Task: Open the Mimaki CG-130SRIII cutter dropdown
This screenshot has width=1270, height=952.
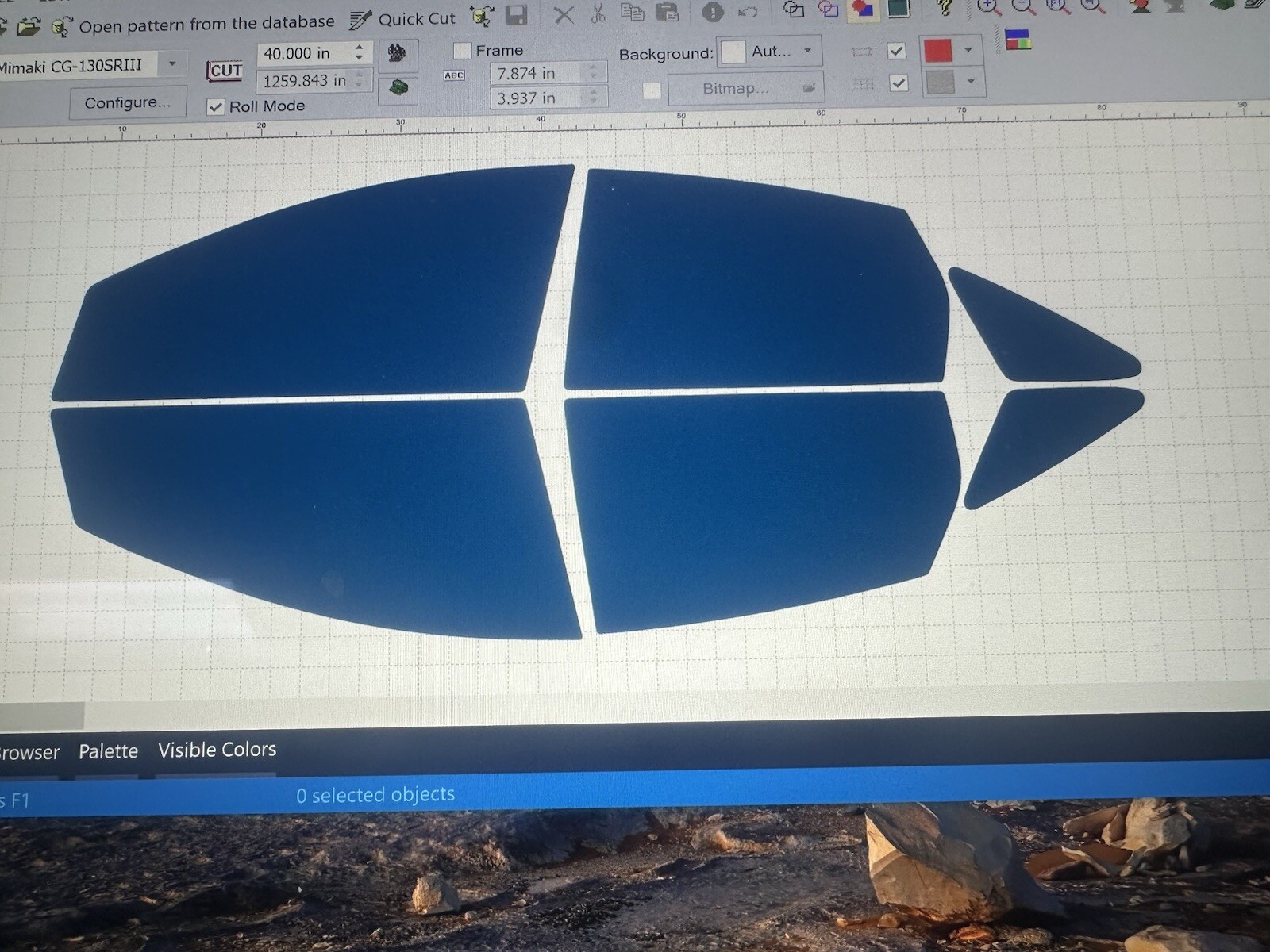Action: coord(172,63)
